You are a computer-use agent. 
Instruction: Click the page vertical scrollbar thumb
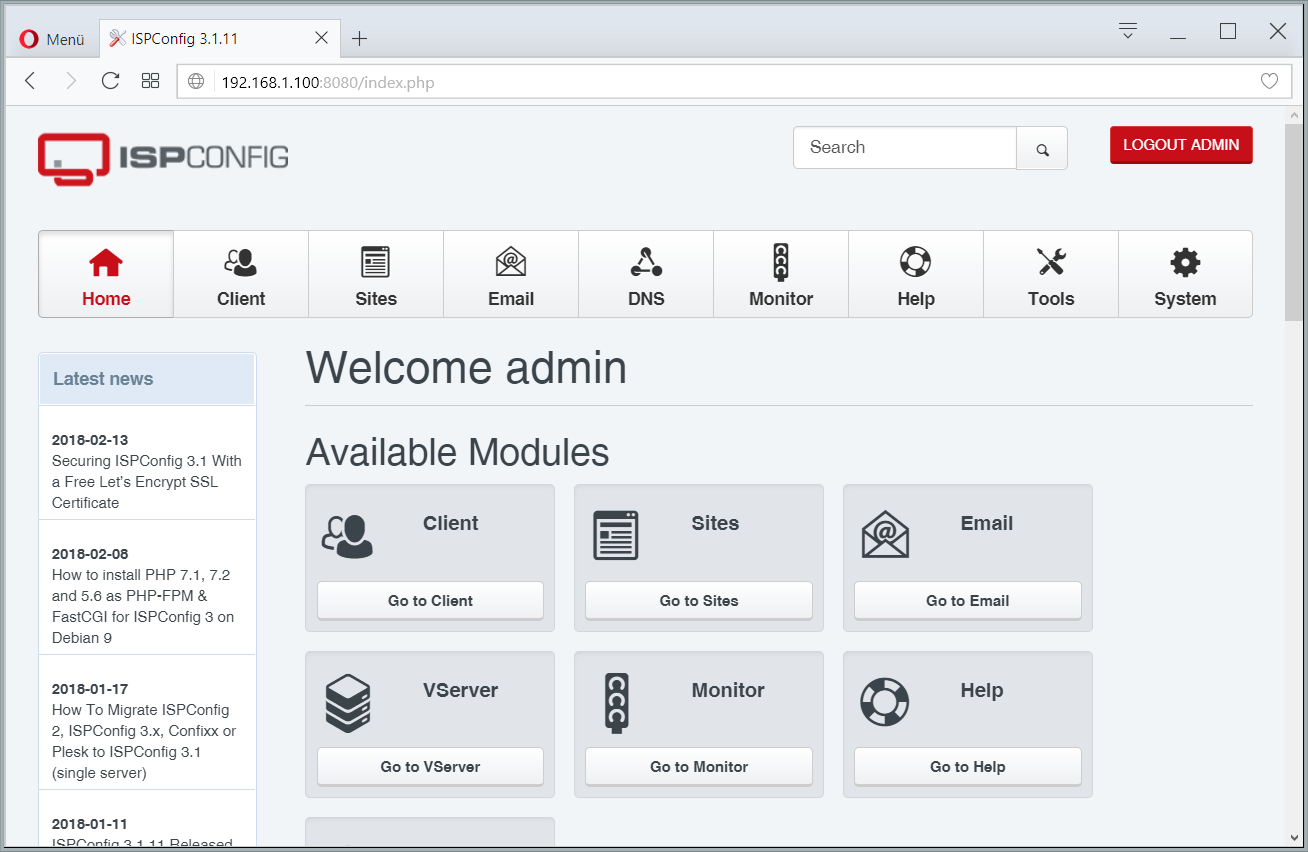pyautogui.click(x=1295, y=223)
